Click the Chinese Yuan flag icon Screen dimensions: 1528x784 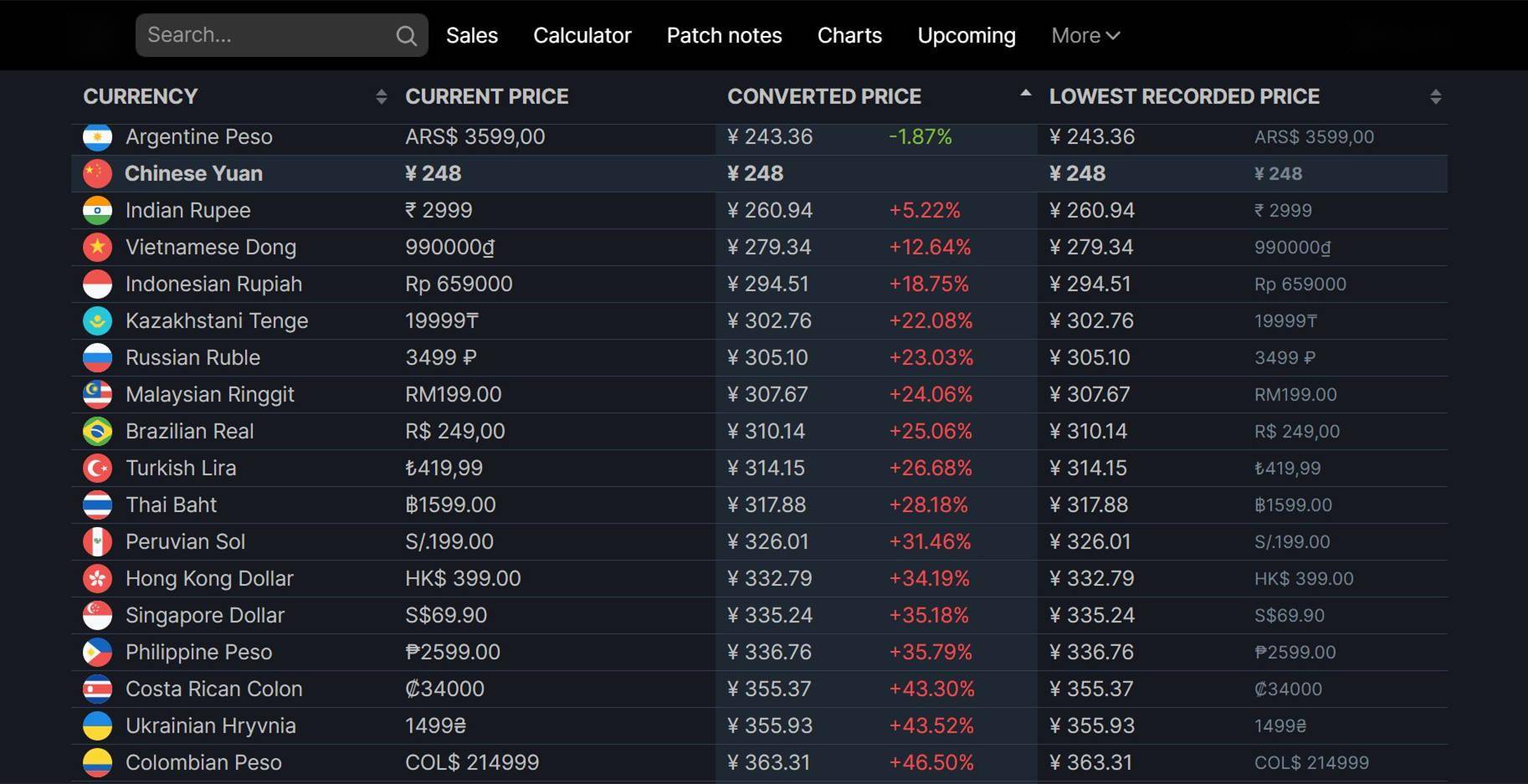click(98, 173)
